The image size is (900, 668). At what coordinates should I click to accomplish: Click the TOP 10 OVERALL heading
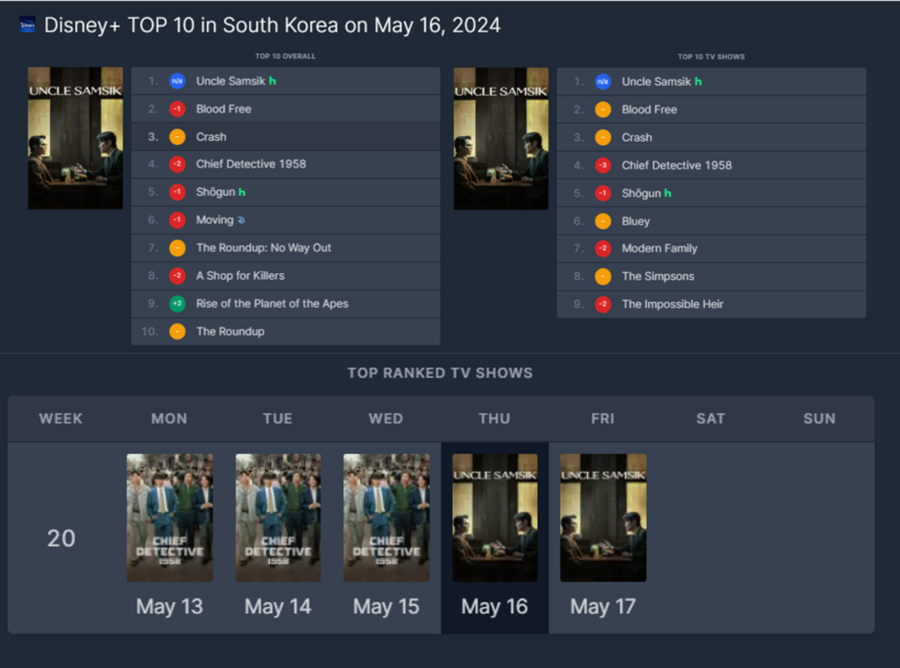point(285,56)
